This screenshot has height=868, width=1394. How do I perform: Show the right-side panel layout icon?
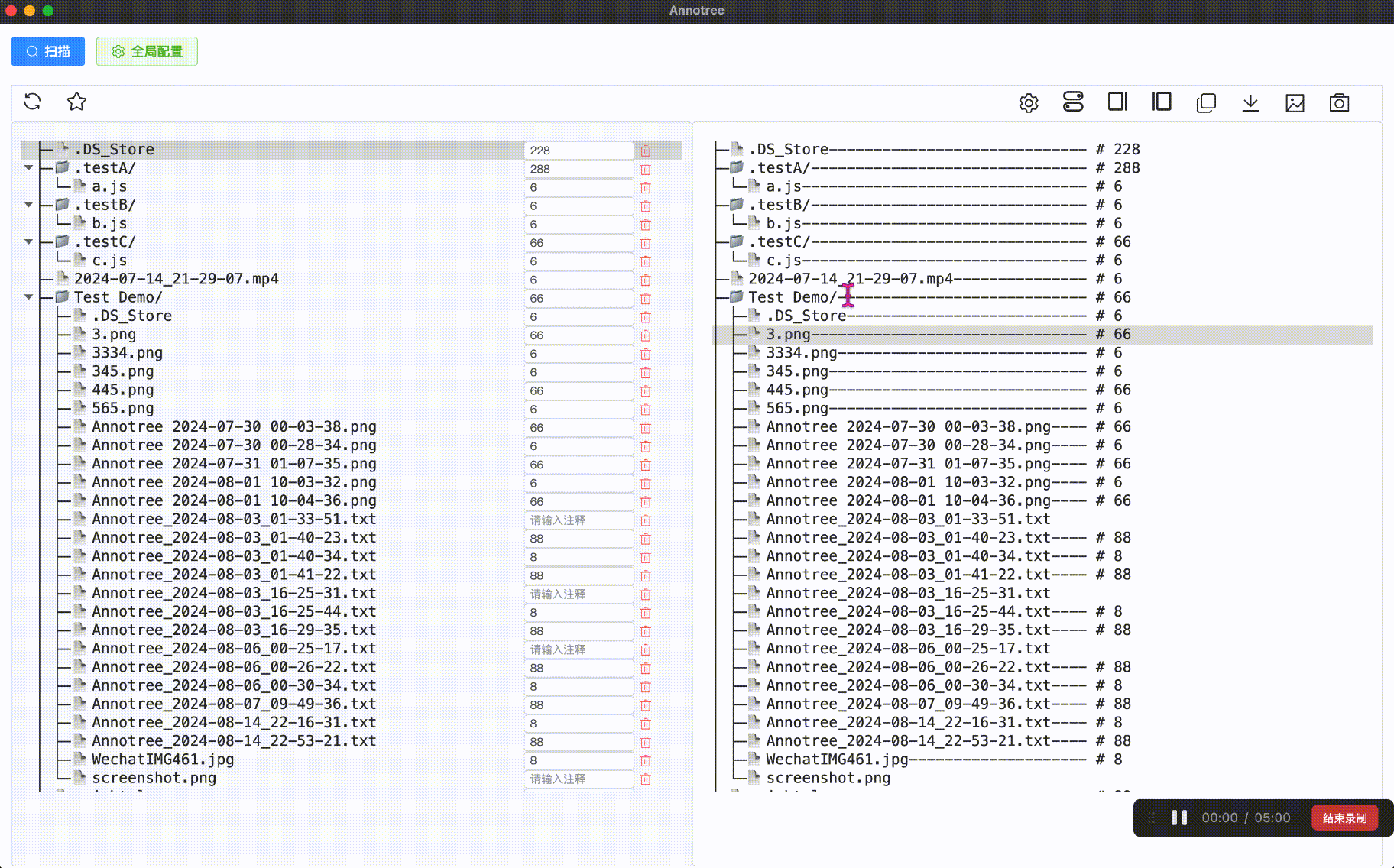[1117, 102]
